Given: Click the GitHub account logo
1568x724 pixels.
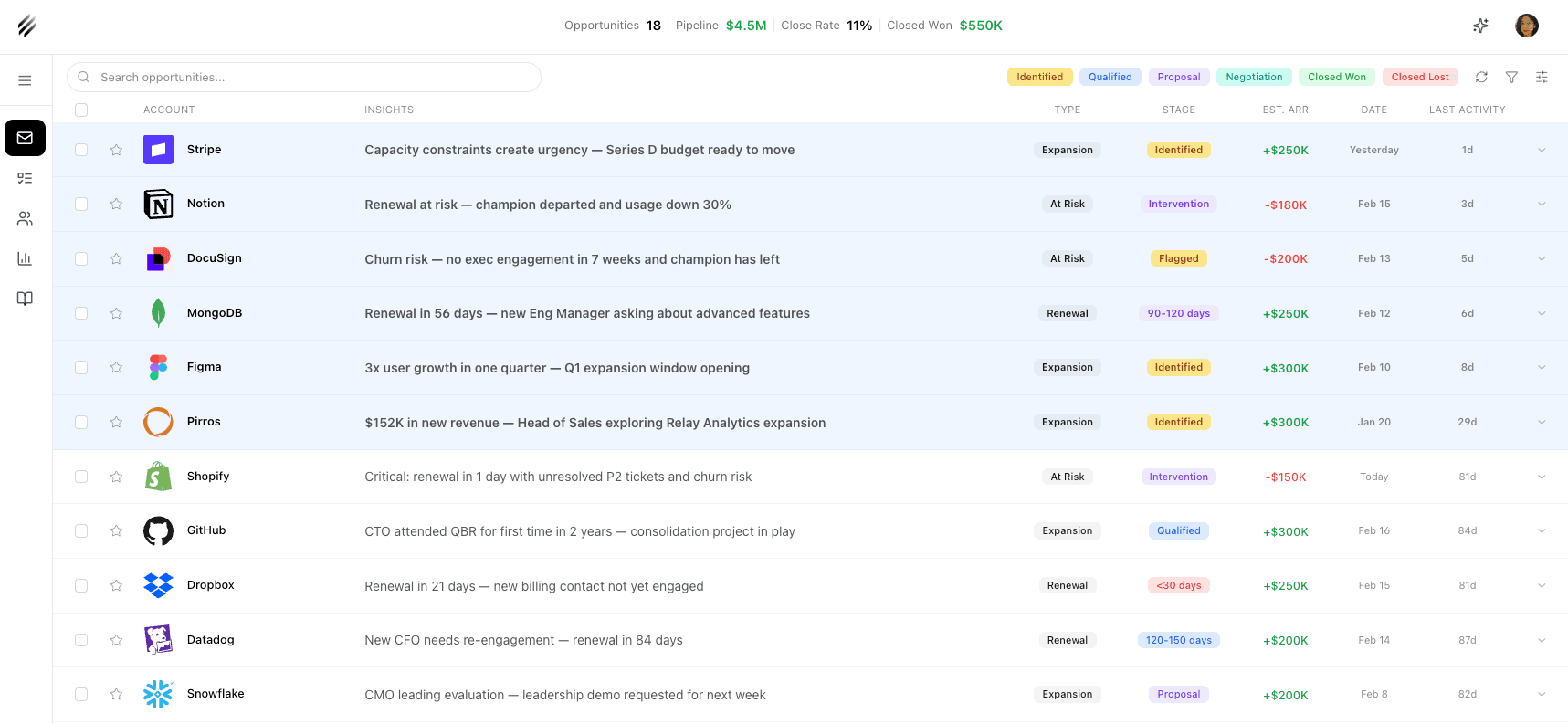Looking at the screenshot, I should [158, 530].
